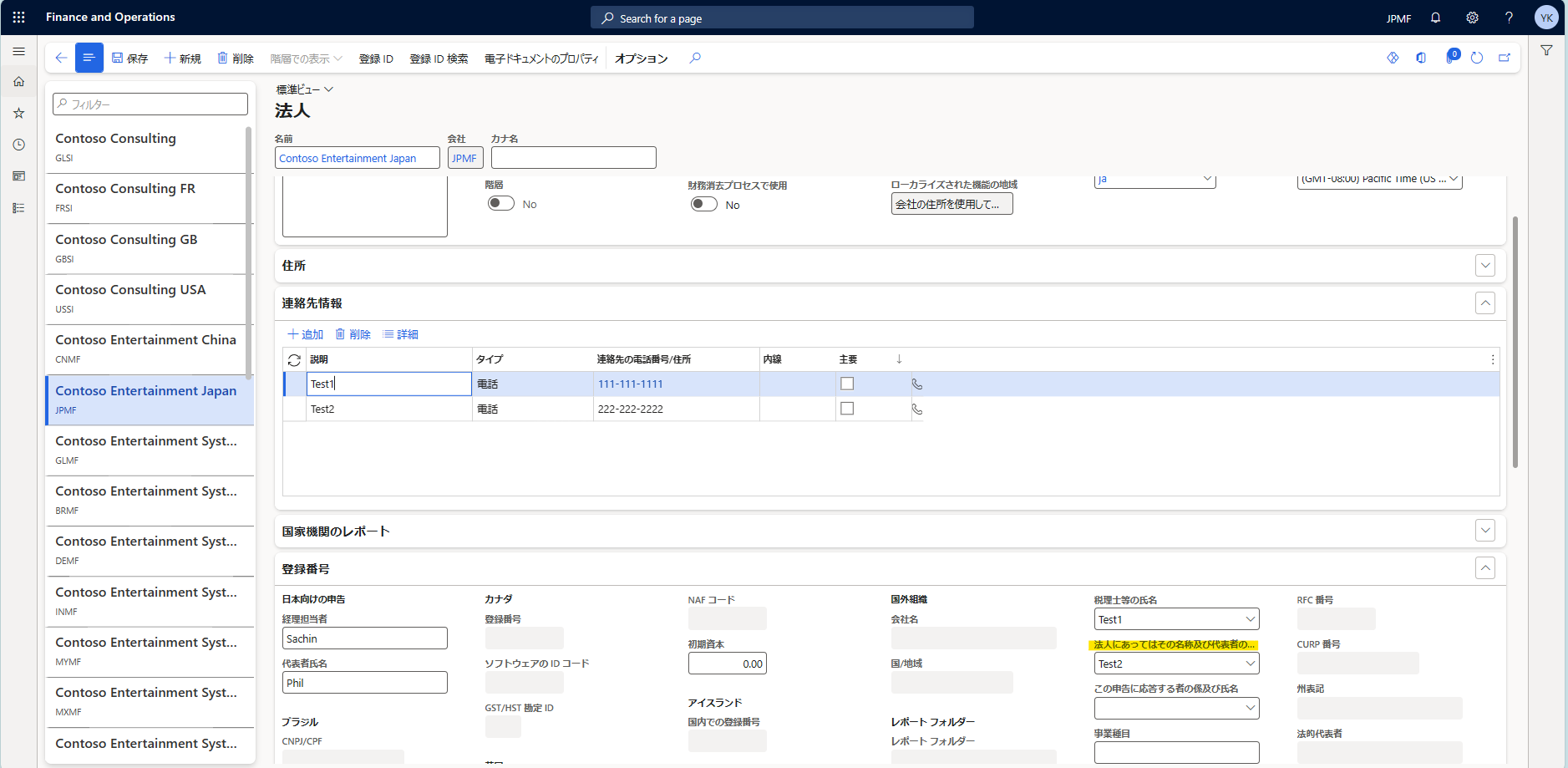Open 登録 ID menu item
The width and height of the screenshot is (1568, 768).
376,58
